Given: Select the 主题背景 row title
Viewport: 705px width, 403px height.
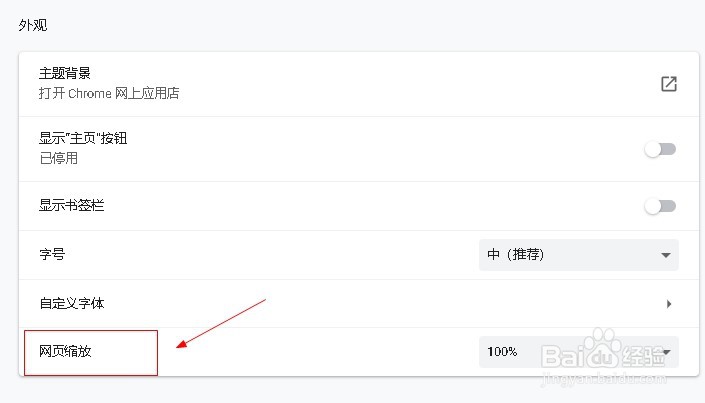Looking at the screenshot, I should click(x=65, y=74).
